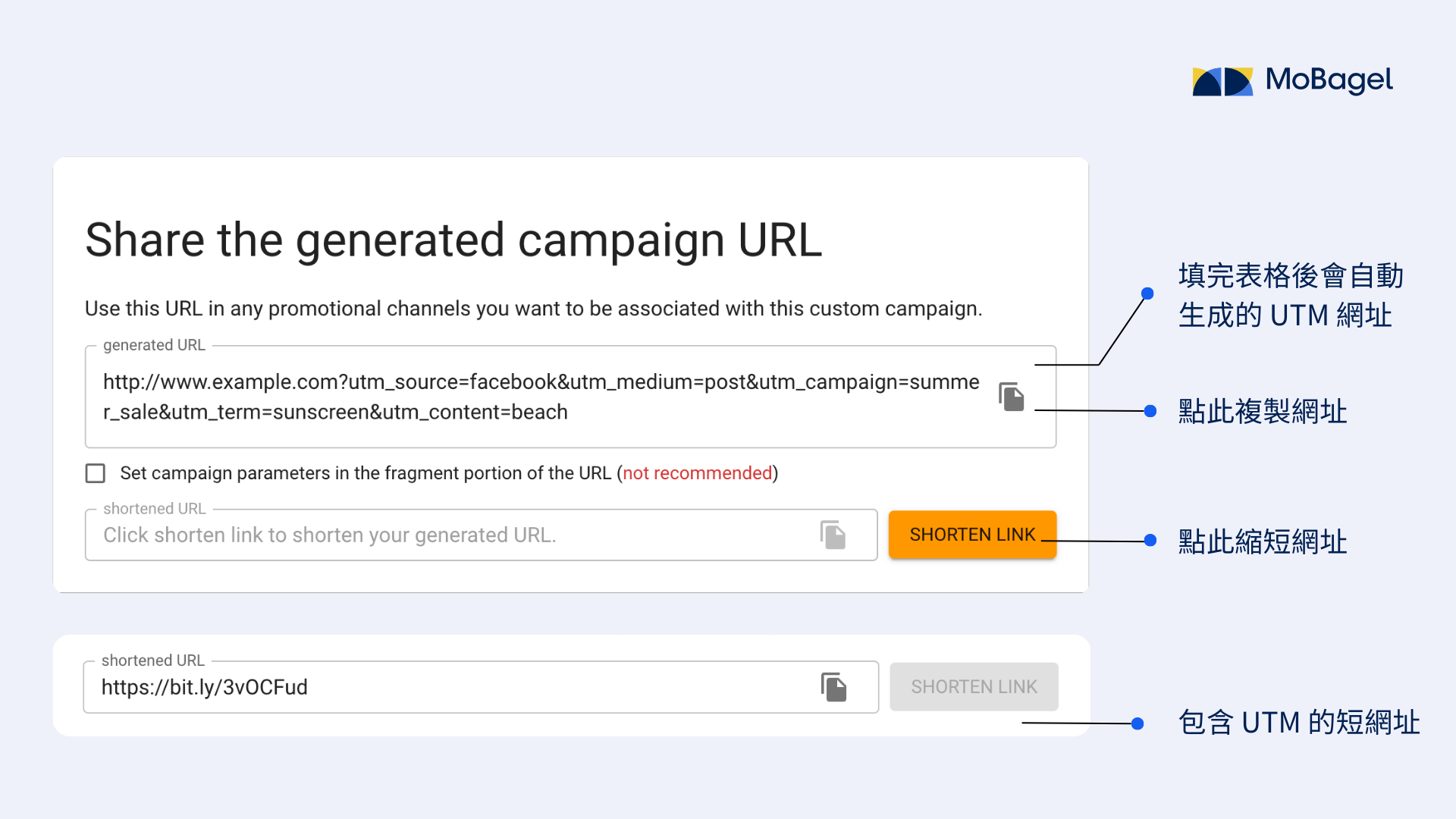The height and width of the screenshot is (819, 1456).
Task: Click the 填完表格後會自動生成的 UTM 網址 annotation
Action: click(x=1291, y=296)
